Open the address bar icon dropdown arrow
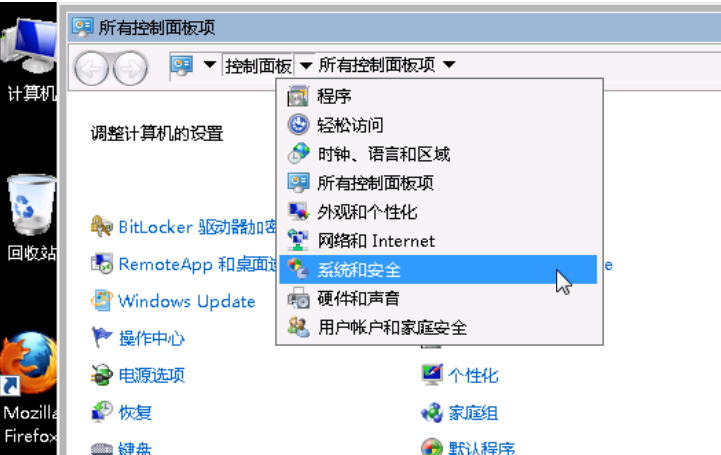The width and height of the screenshot is (721, 455). click(x=210, y=65)
